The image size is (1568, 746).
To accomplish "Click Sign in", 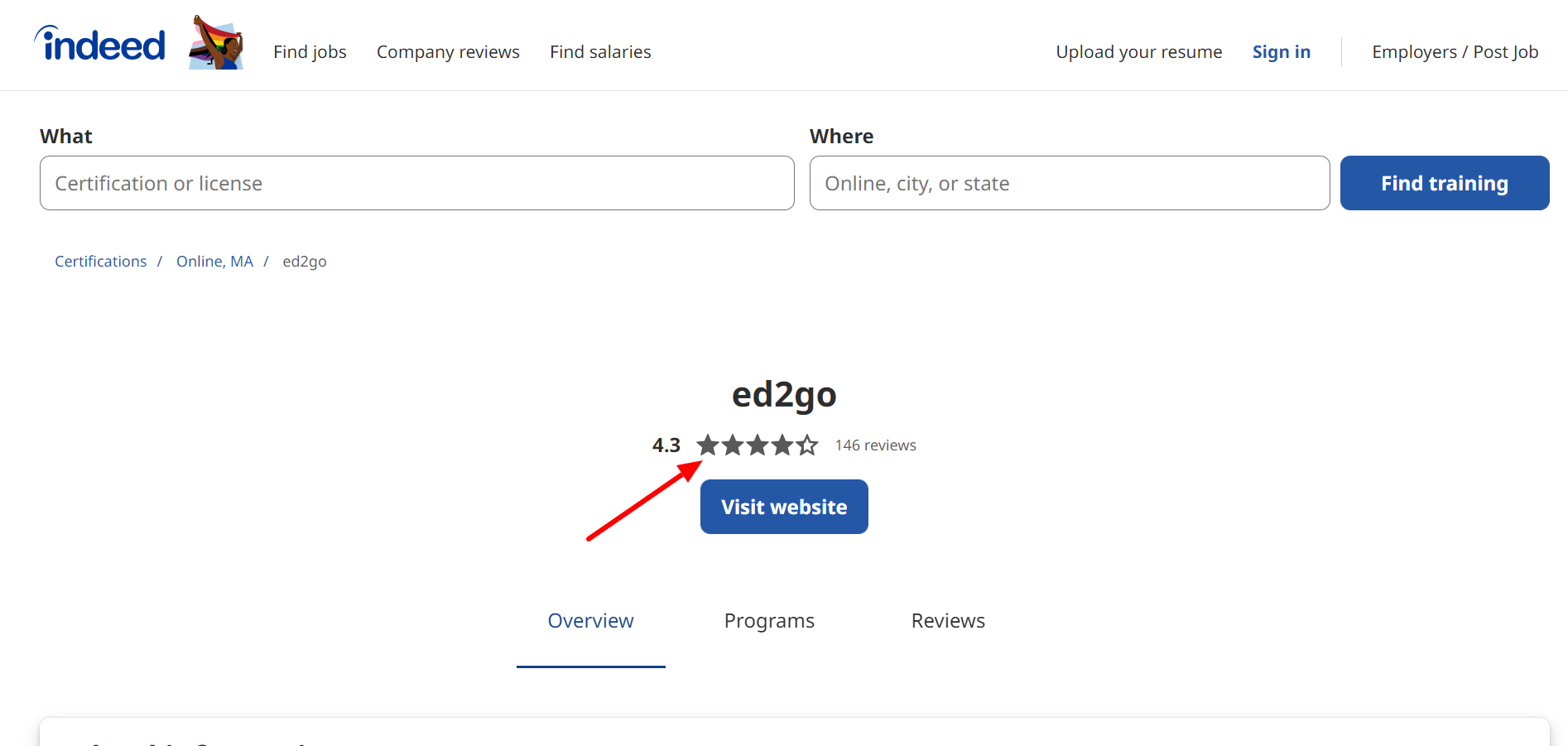I will coord(1281,51).
